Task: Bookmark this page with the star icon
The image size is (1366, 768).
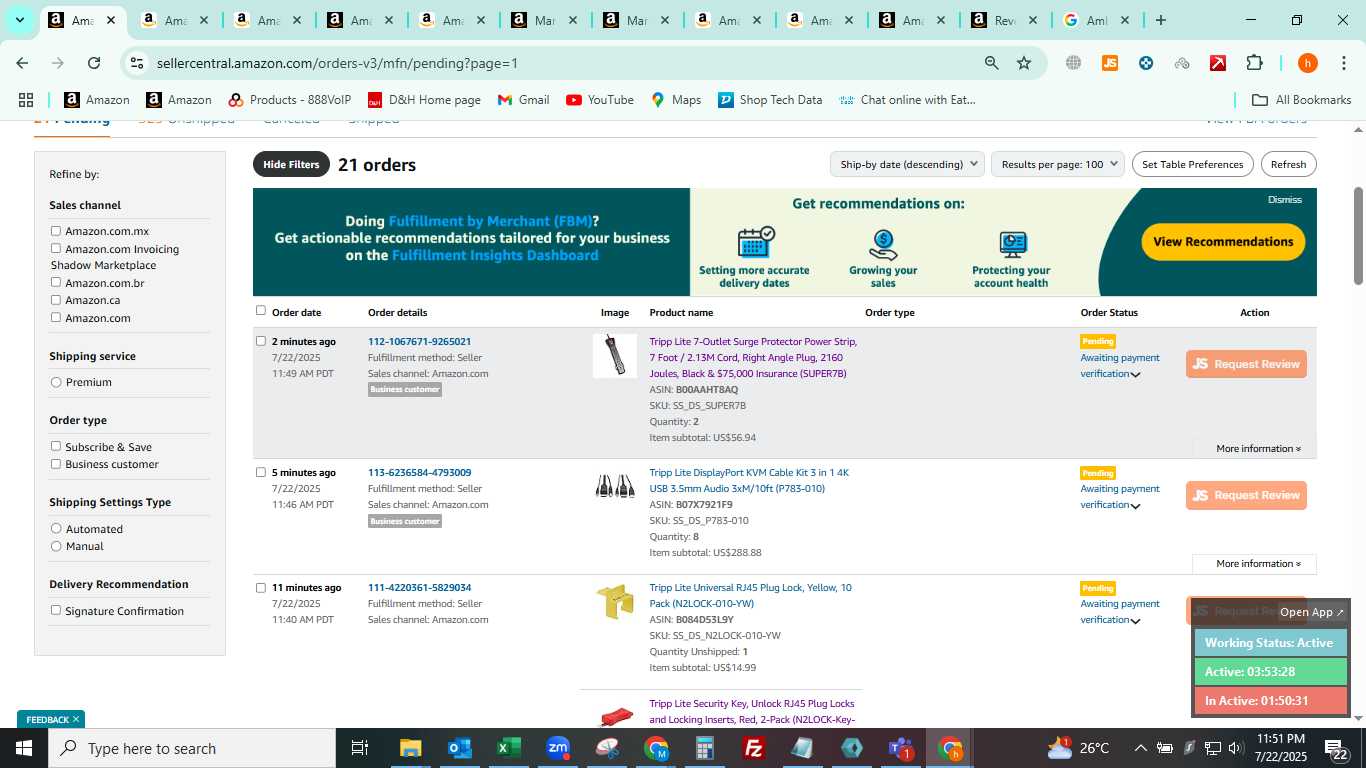Action: pos(1024,63)
